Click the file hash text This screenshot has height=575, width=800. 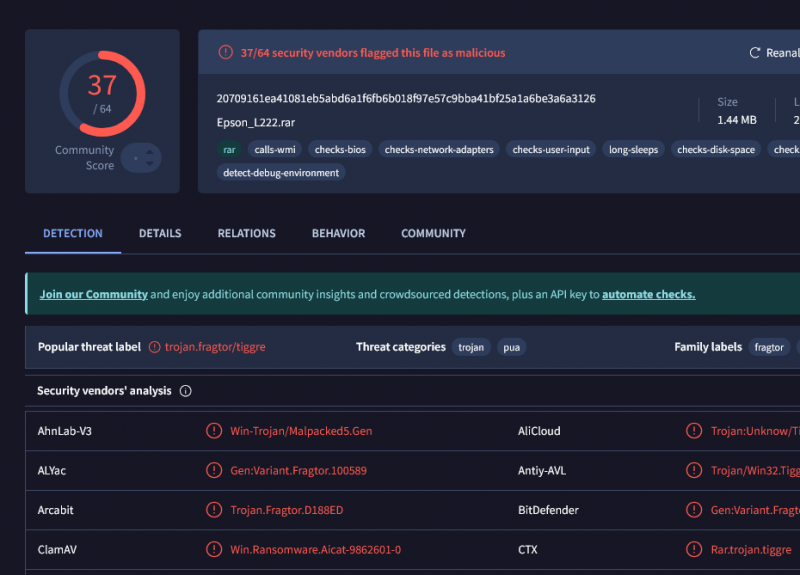[405, 98]
